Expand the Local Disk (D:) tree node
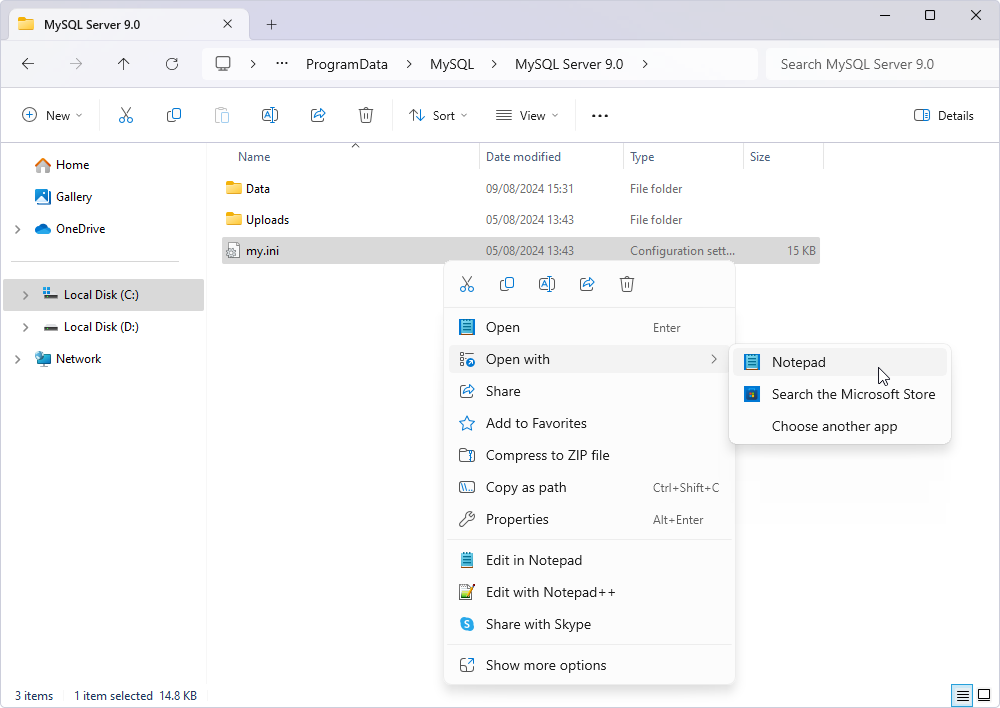Image resolution: width=1000 pixels, height=708 pixels. pyautogui.click(x=25, y=327)
